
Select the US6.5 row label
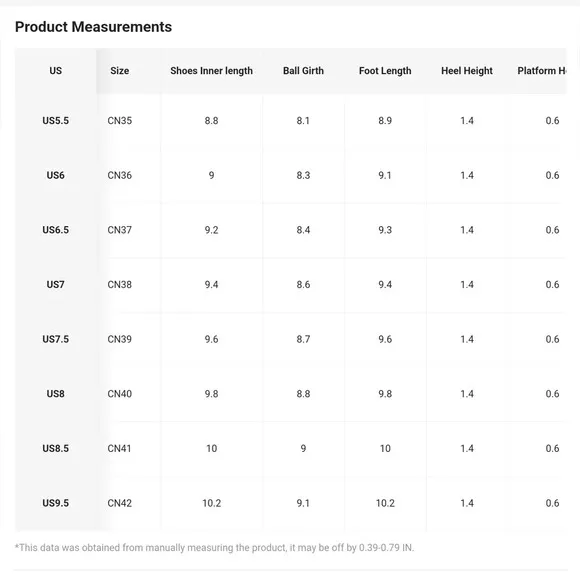55,230
